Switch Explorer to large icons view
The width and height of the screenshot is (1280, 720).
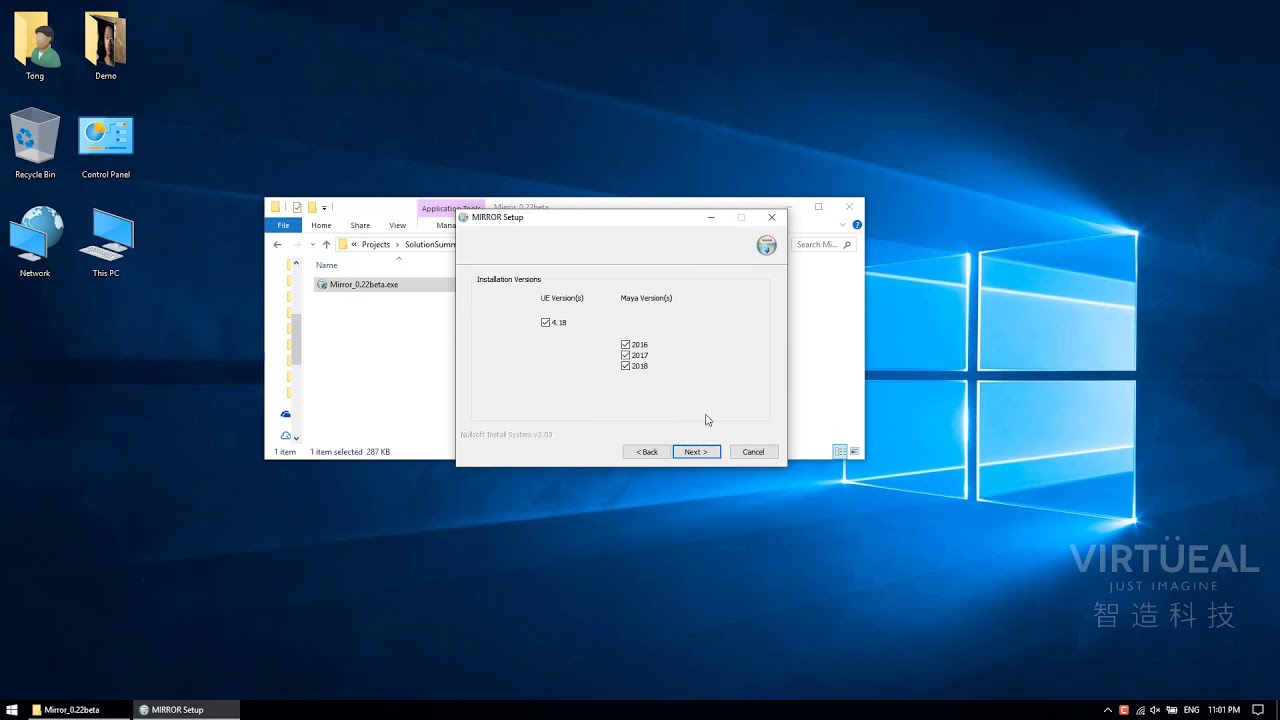point(854,452)
